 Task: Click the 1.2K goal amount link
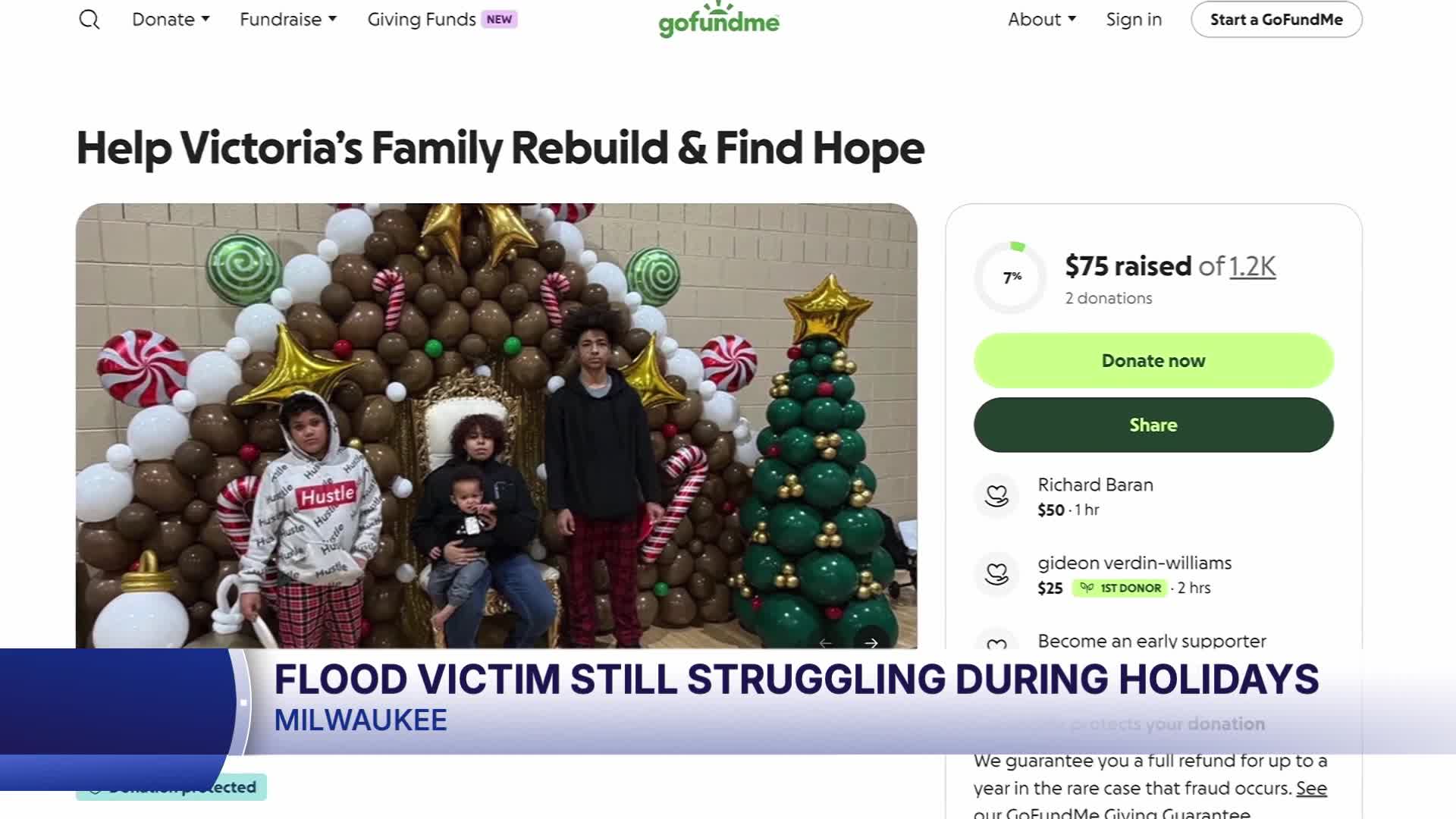pos(1252,266)
